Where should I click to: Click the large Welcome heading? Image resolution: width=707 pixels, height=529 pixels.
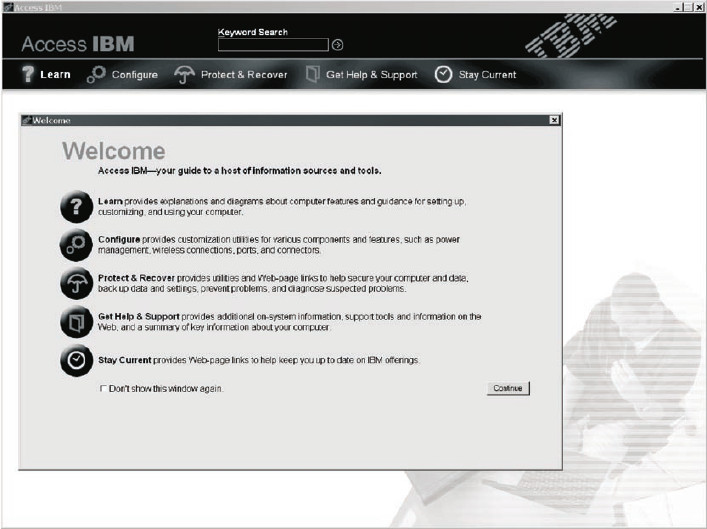pyautogui.click(x=114, y=151)
